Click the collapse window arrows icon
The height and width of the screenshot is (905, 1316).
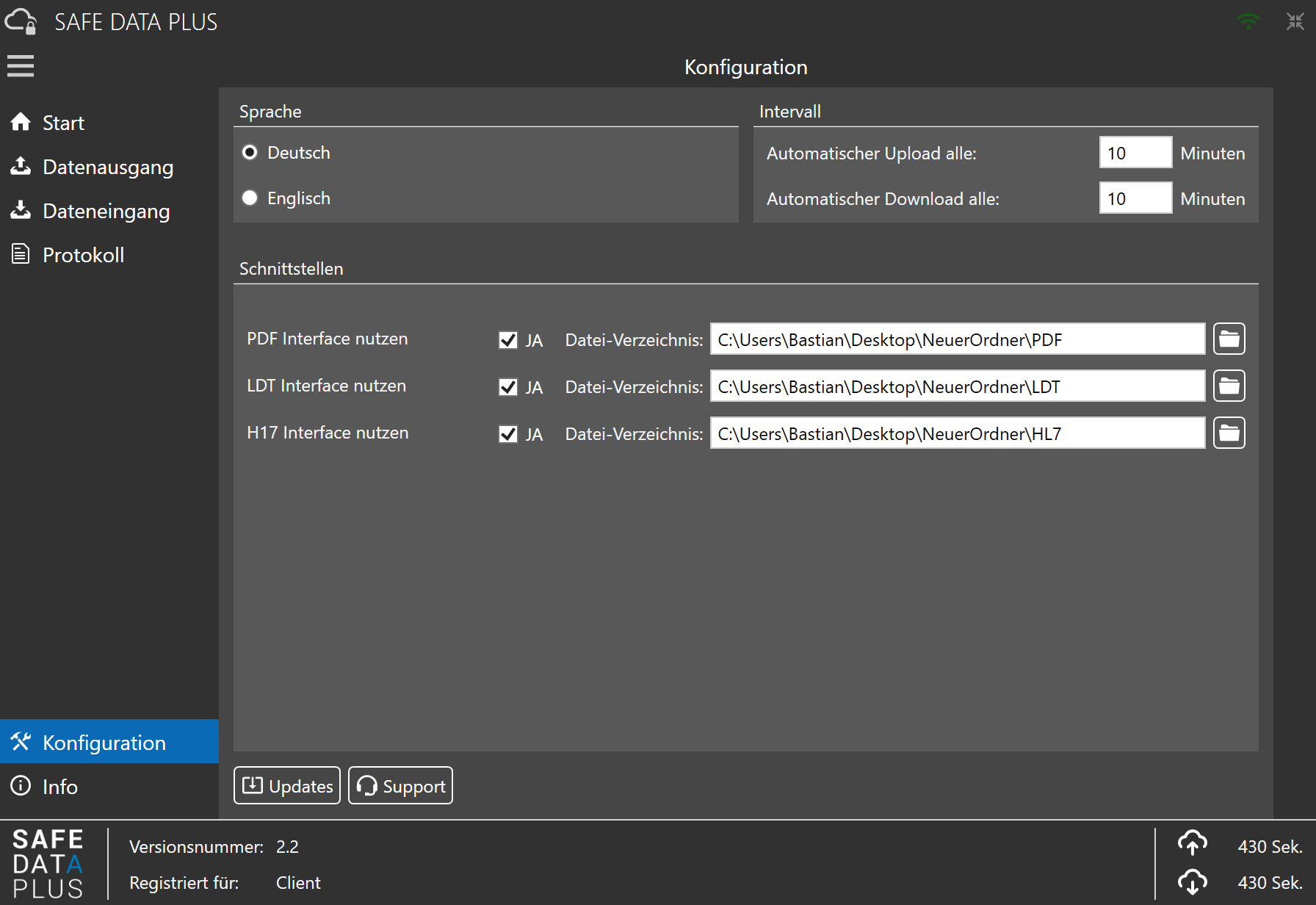click(1295, 21)
